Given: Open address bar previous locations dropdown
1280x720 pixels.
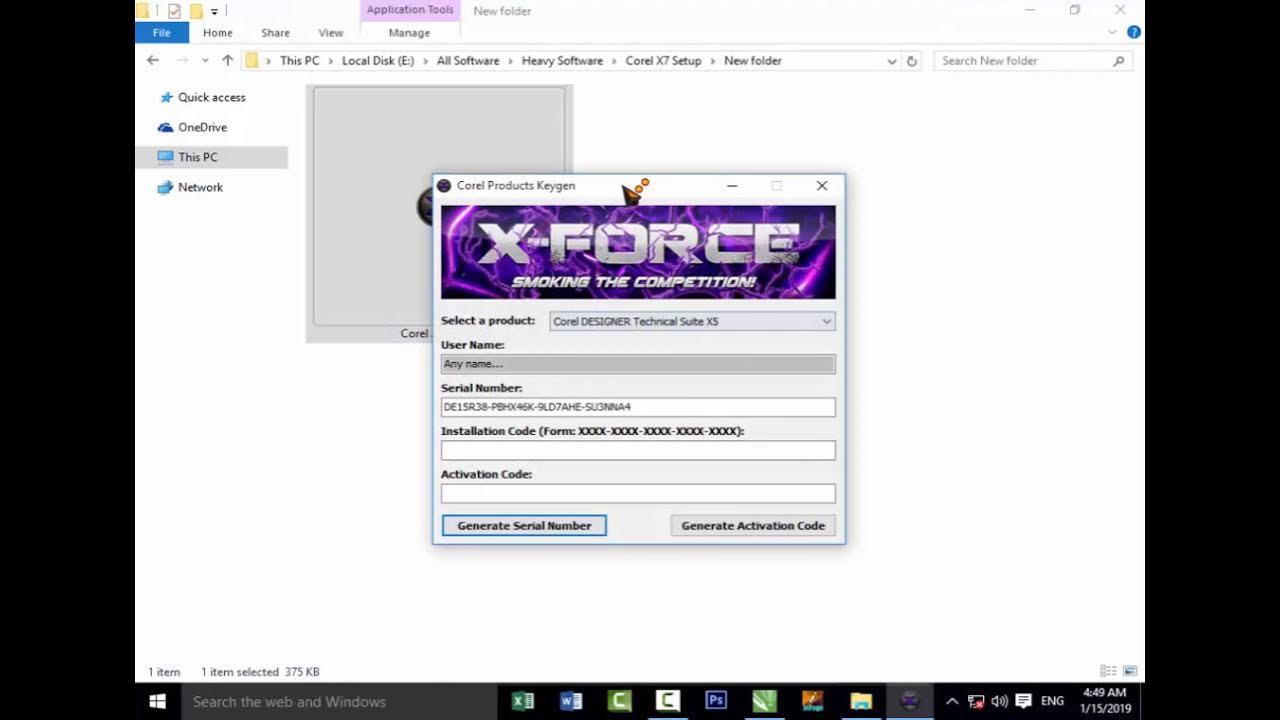Looking at the screenshot, I should coord(891,61).
